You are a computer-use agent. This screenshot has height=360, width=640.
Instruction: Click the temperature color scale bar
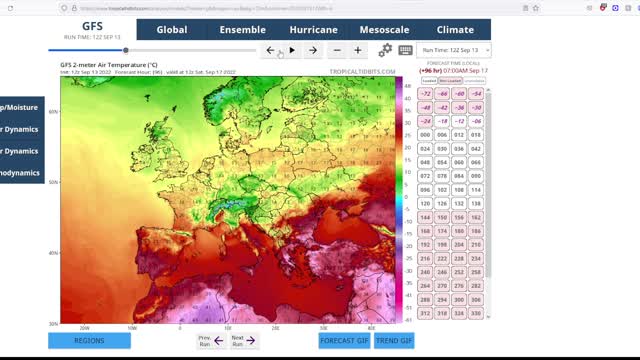click(x=399, y=200)
